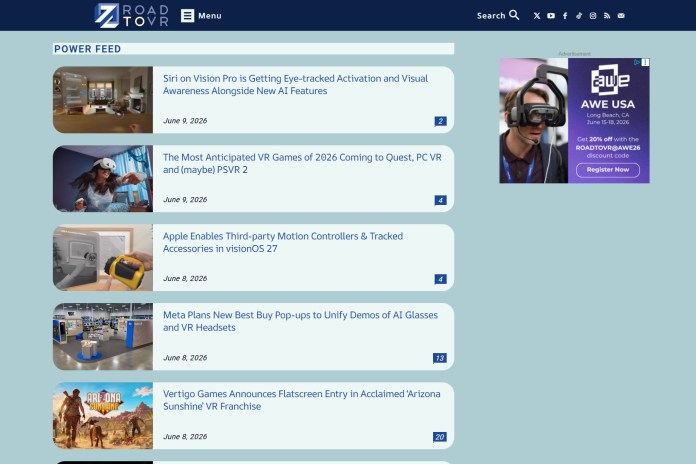Click the Menu label in header

pyautogui.click(x=210, y=16)
